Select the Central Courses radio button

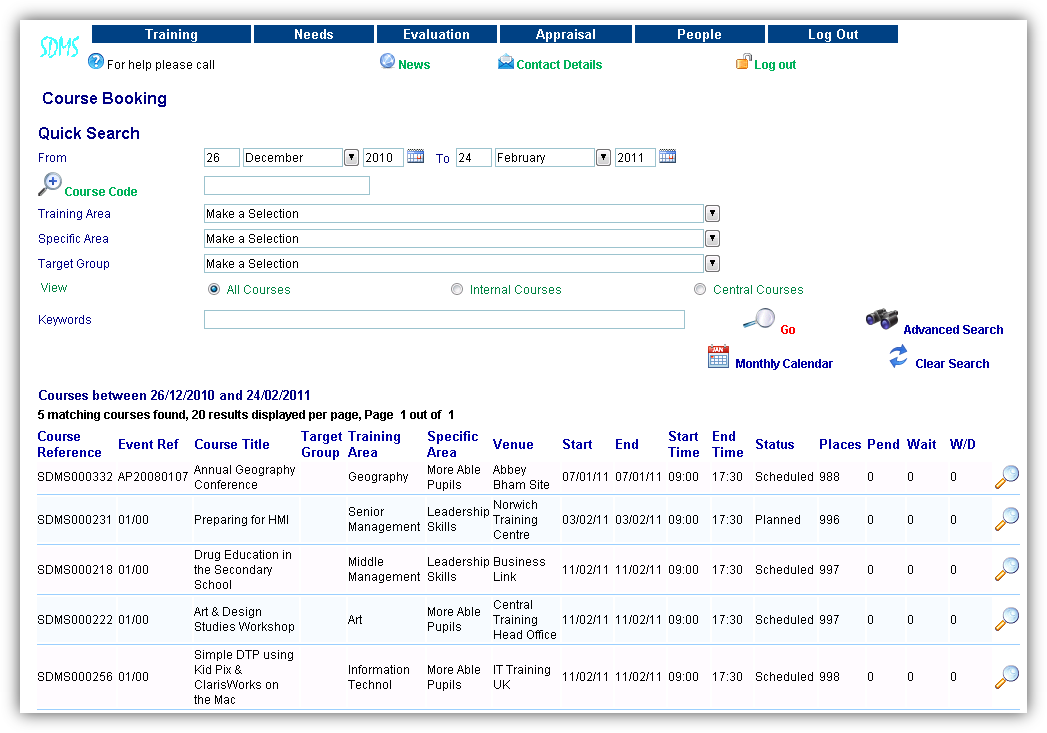[700, 289]
